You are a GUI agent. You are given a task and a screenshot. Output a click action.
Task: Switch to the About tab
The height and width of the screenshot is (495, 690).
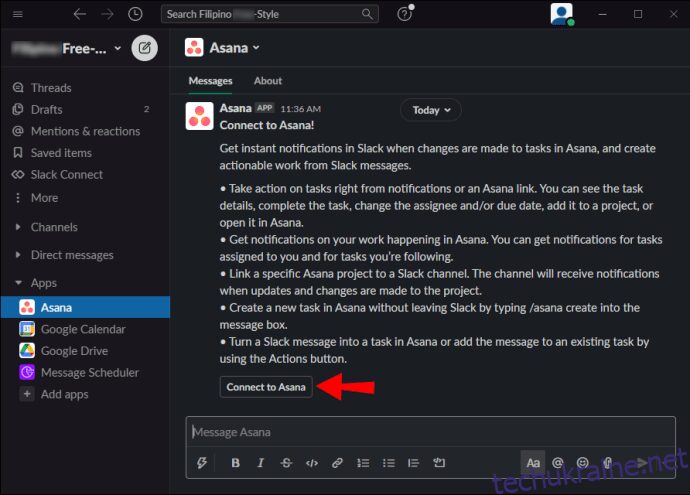(x=268, y=81)
